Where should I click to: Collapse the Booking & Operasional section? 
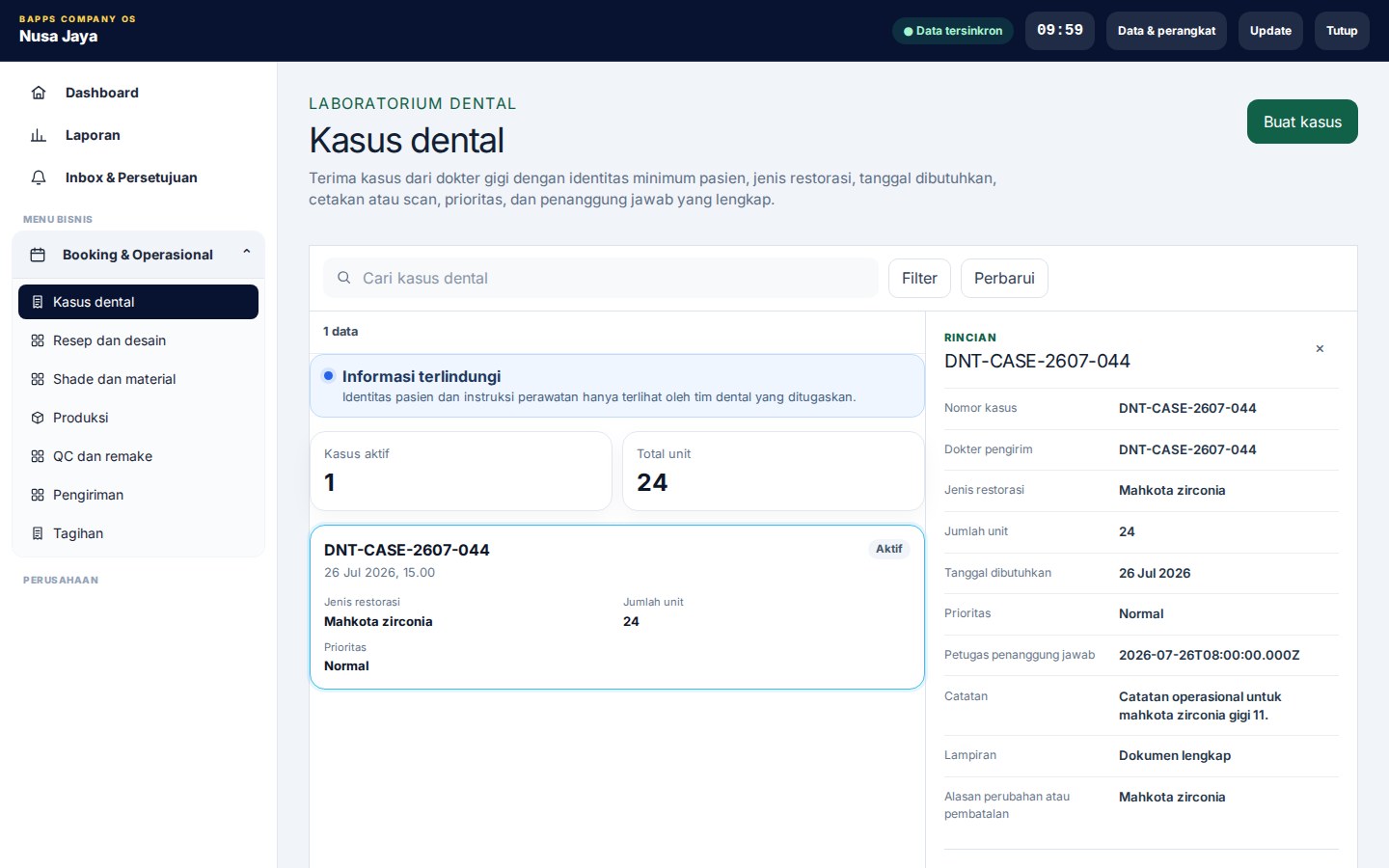[x=247, y=252]
